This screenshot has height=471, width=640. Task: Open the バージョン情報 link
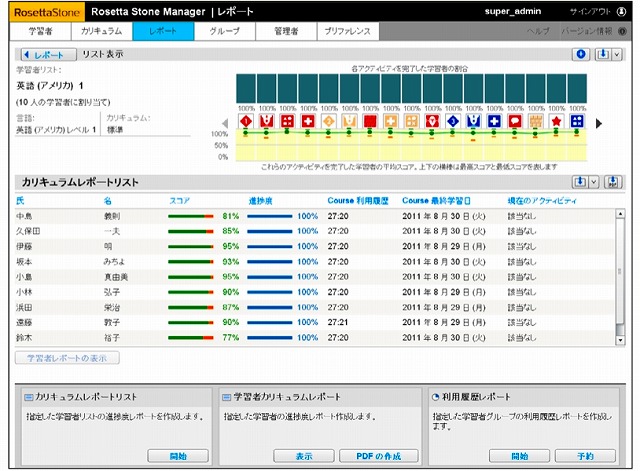point(587,31)
